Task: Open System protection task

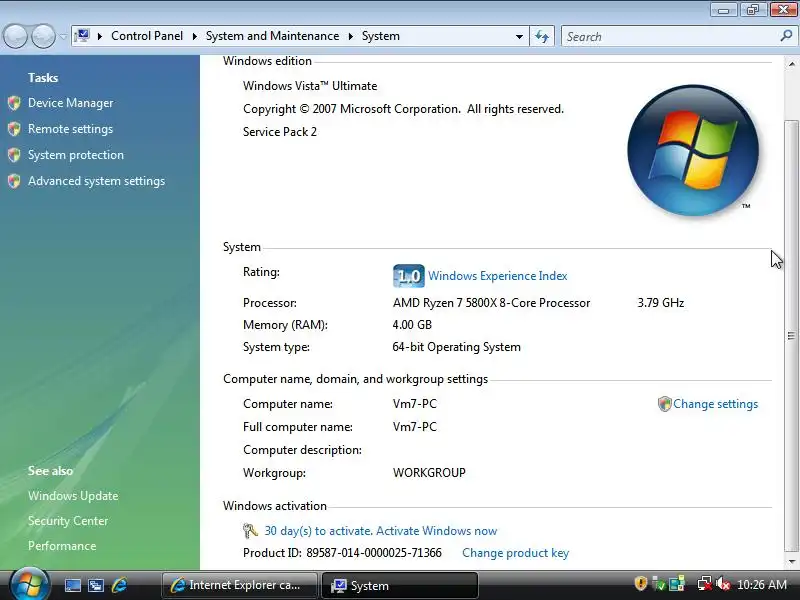Action: tap(76, 155)
